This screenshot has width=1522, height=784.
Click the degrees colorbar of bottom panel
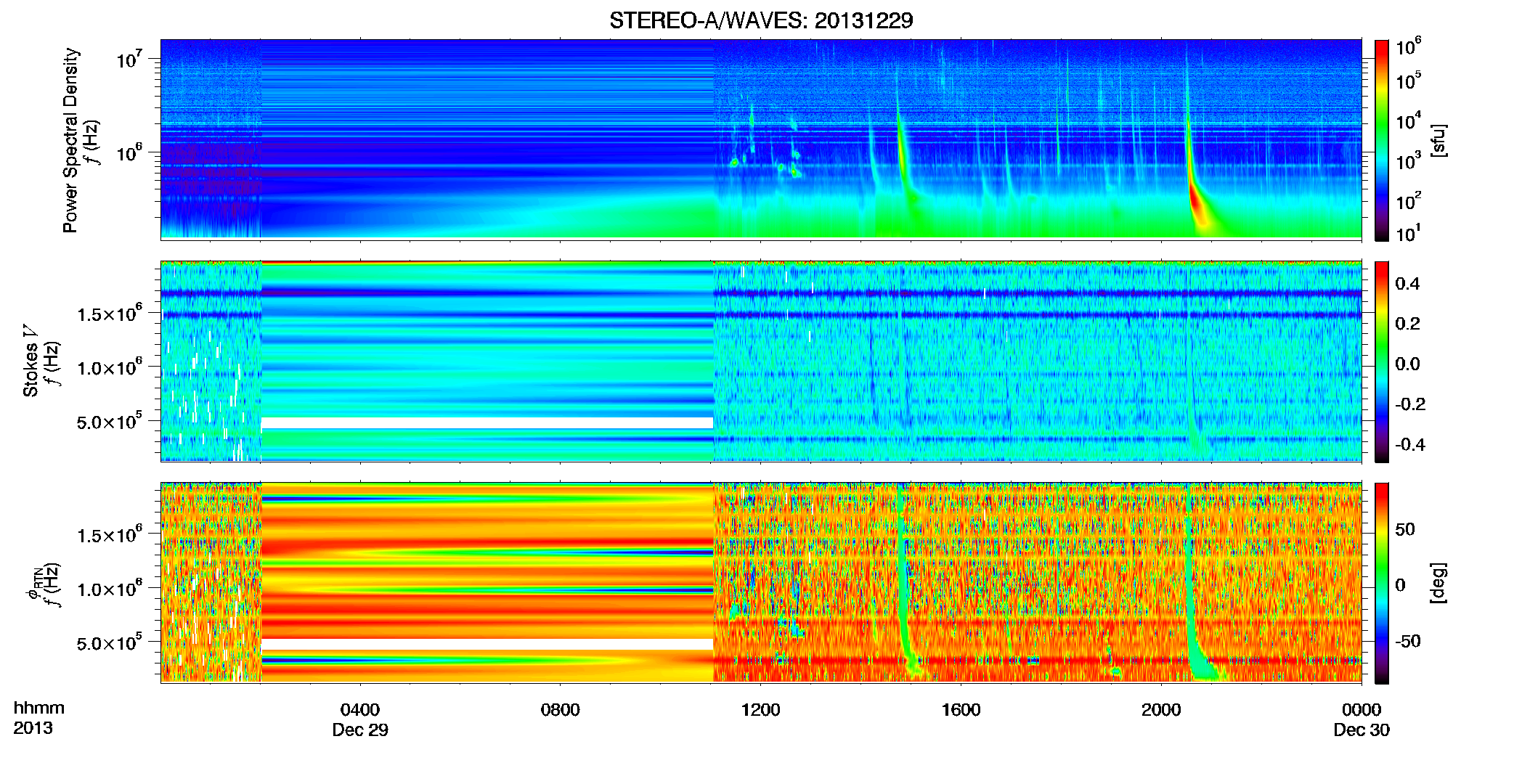click(1382, 583)
